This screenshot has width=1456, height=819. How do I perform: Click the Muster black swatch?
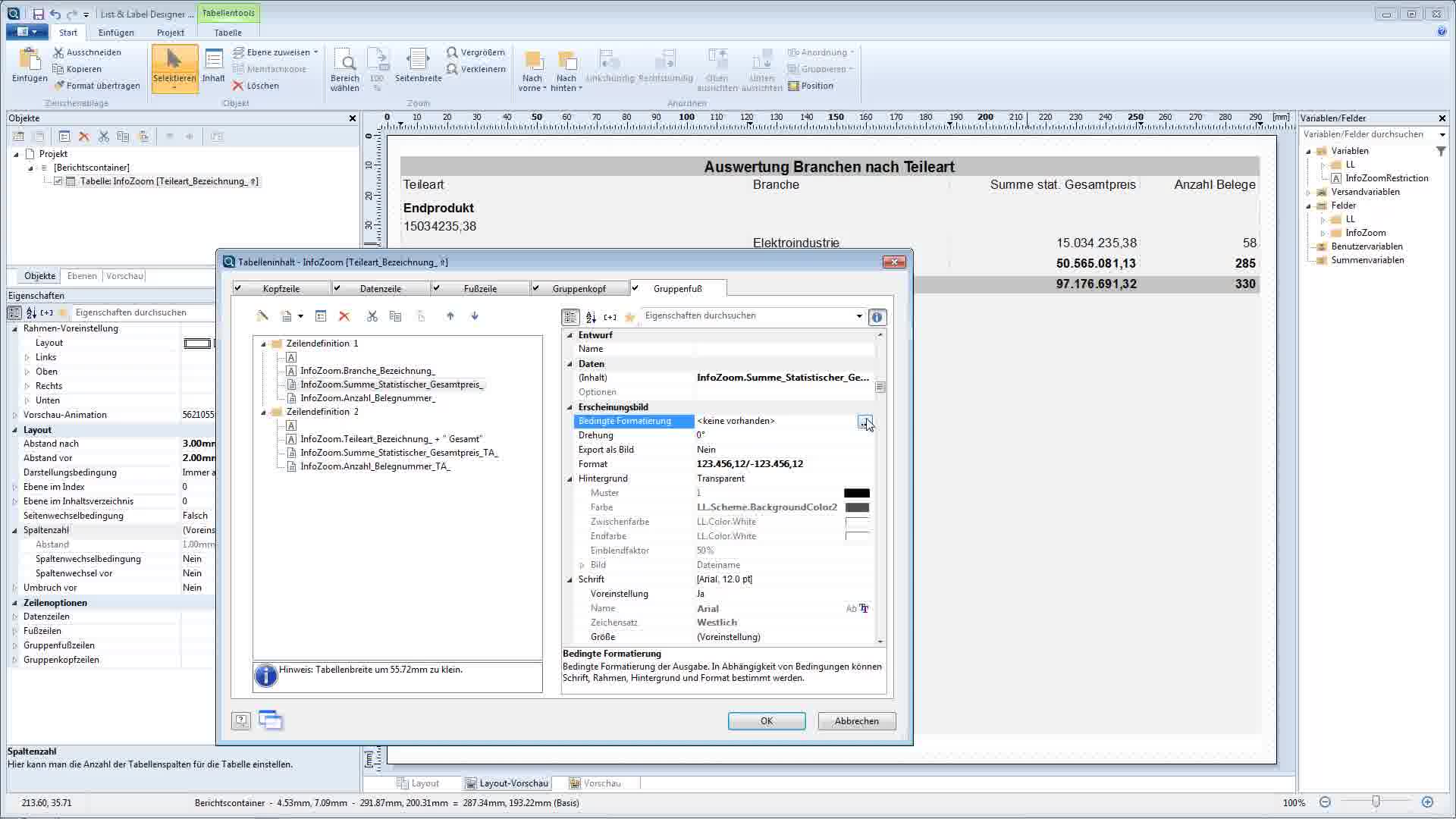[857, 493]
